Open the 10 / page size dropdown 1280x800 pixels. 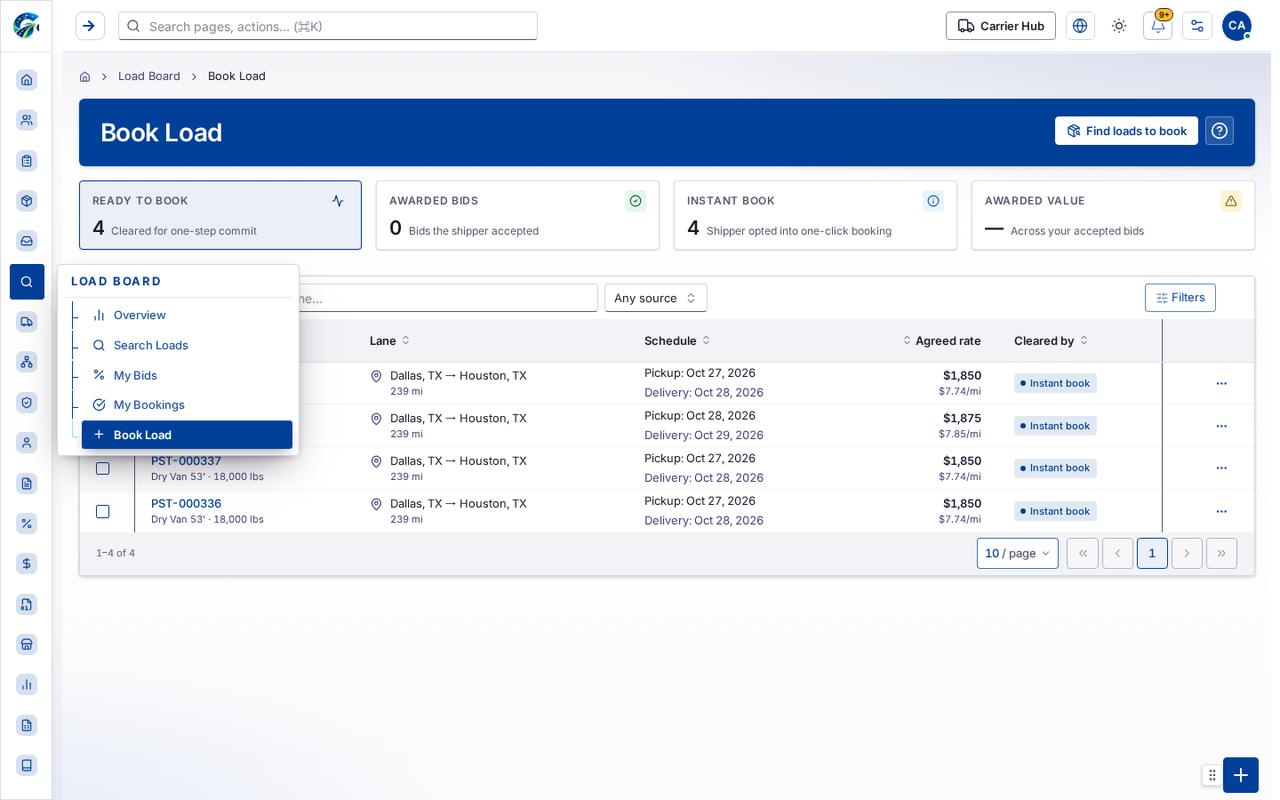pos(1017,553)
